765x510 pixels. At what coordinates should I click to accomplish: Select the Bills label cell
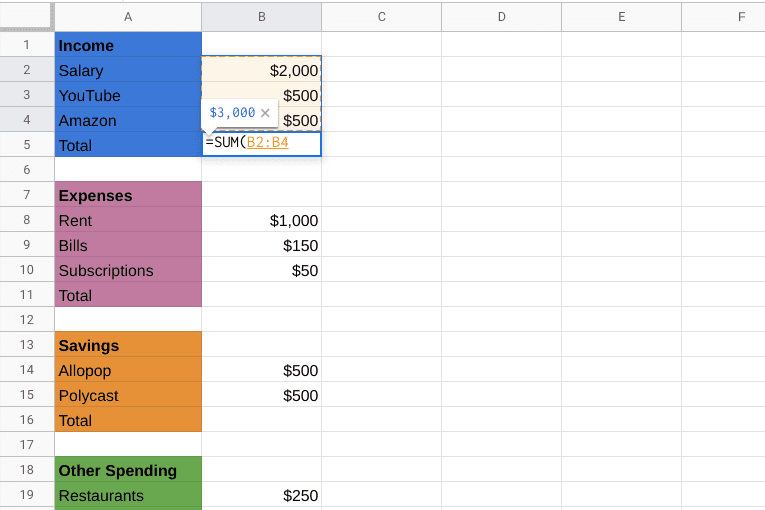coord(128,245)
